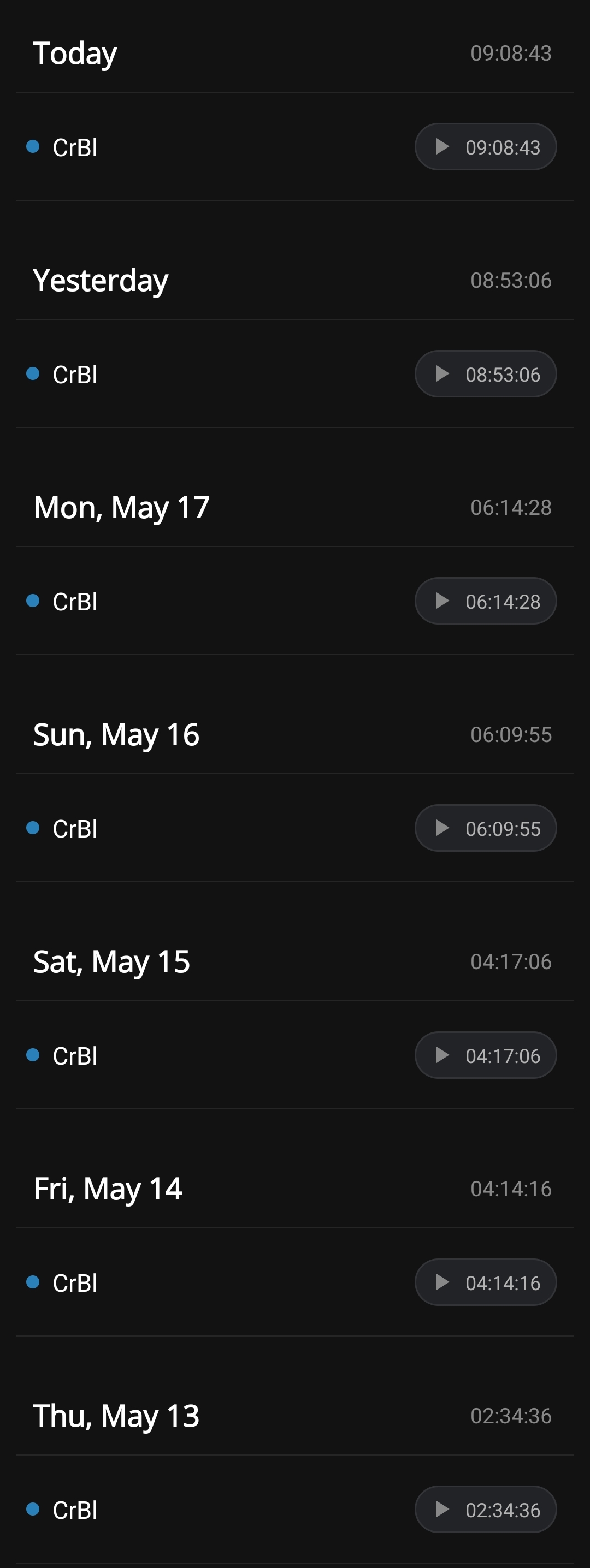Click the 09:08:43 total beside Today

tap(511, 54)
